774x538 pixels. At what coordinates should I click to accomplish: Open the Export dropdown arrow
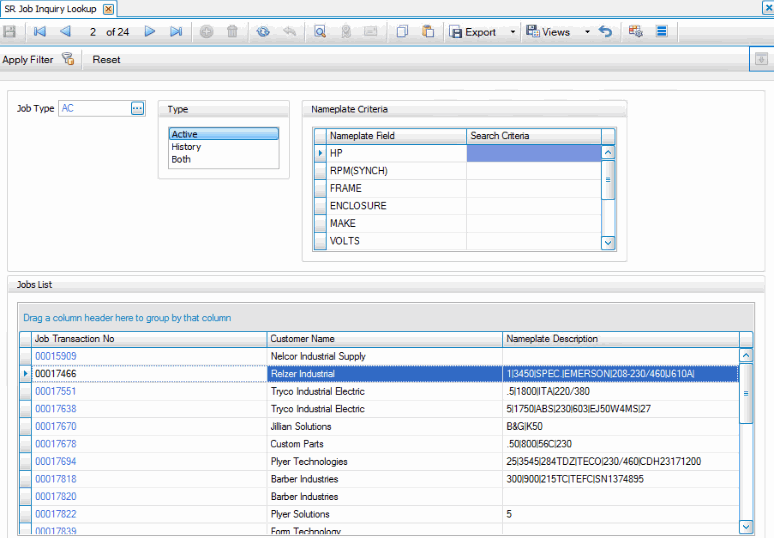coord(513,32)
